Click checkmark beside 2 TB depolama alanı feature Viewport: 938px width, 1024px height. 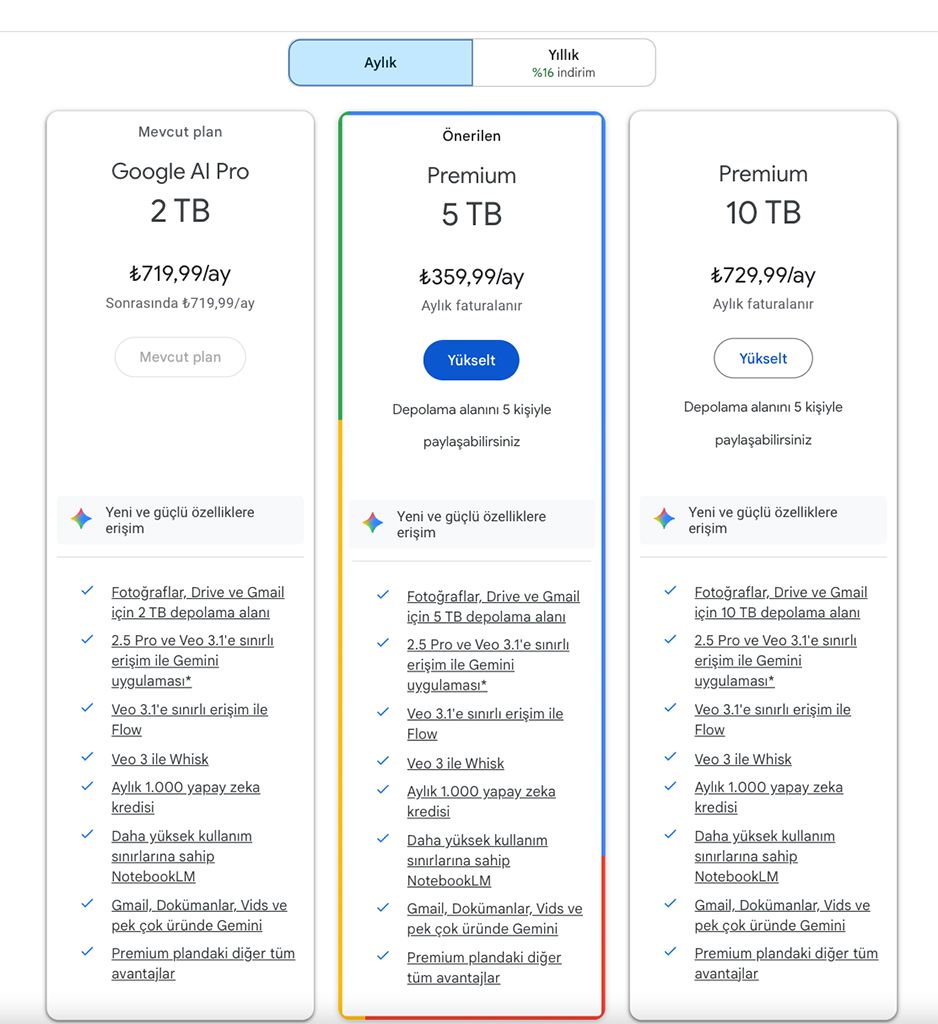[x=88, y=591]
